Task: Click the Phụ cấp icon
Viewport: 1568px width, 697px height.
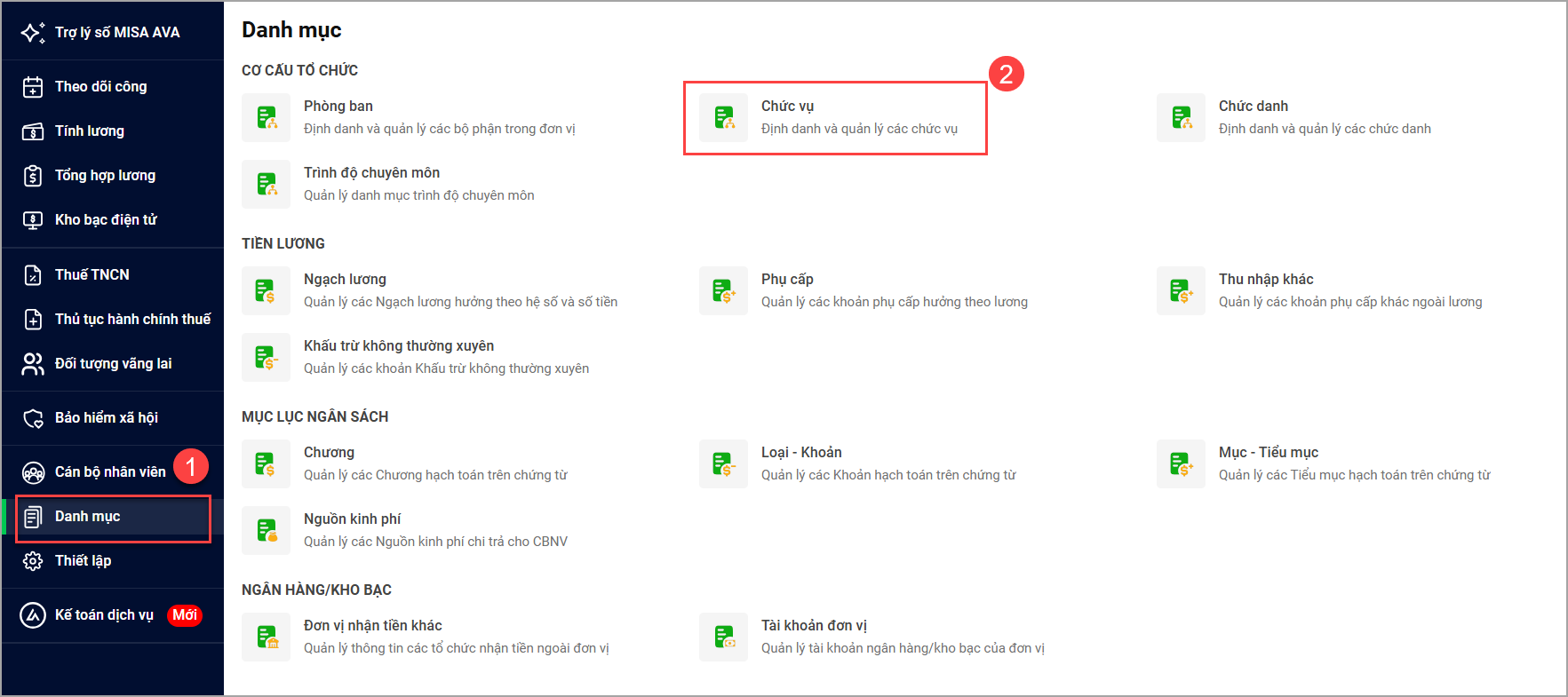Action: pyautogui.click(x=723, y=290)
